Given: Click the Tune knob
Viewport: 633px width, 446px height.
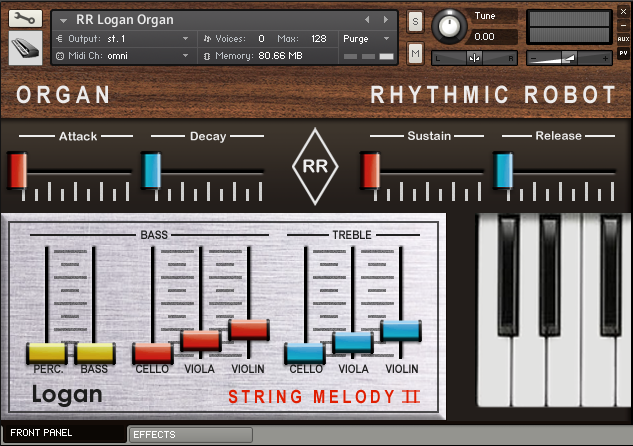Looking at the screenshot, I should (x=449, y=27).
